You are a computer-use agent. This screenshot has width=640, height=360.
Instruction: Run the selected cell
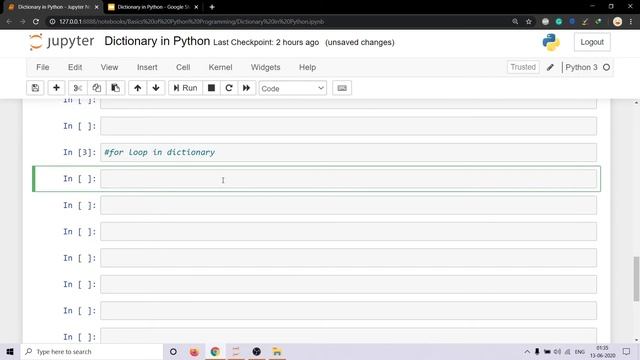click(185, 88)
